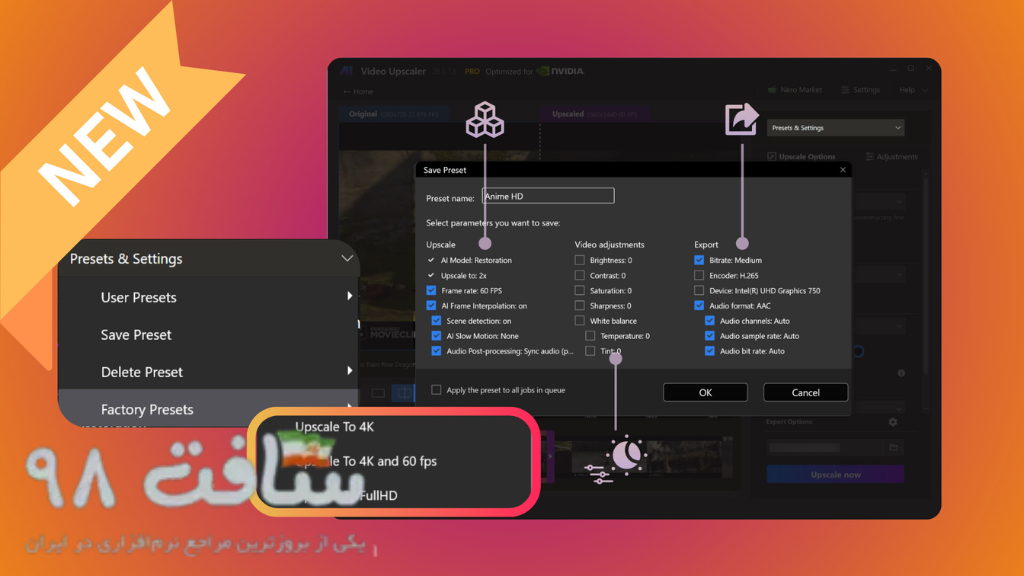Toggle Scene detection: on checkbox
1024x576 pixels.
point(436,321)
